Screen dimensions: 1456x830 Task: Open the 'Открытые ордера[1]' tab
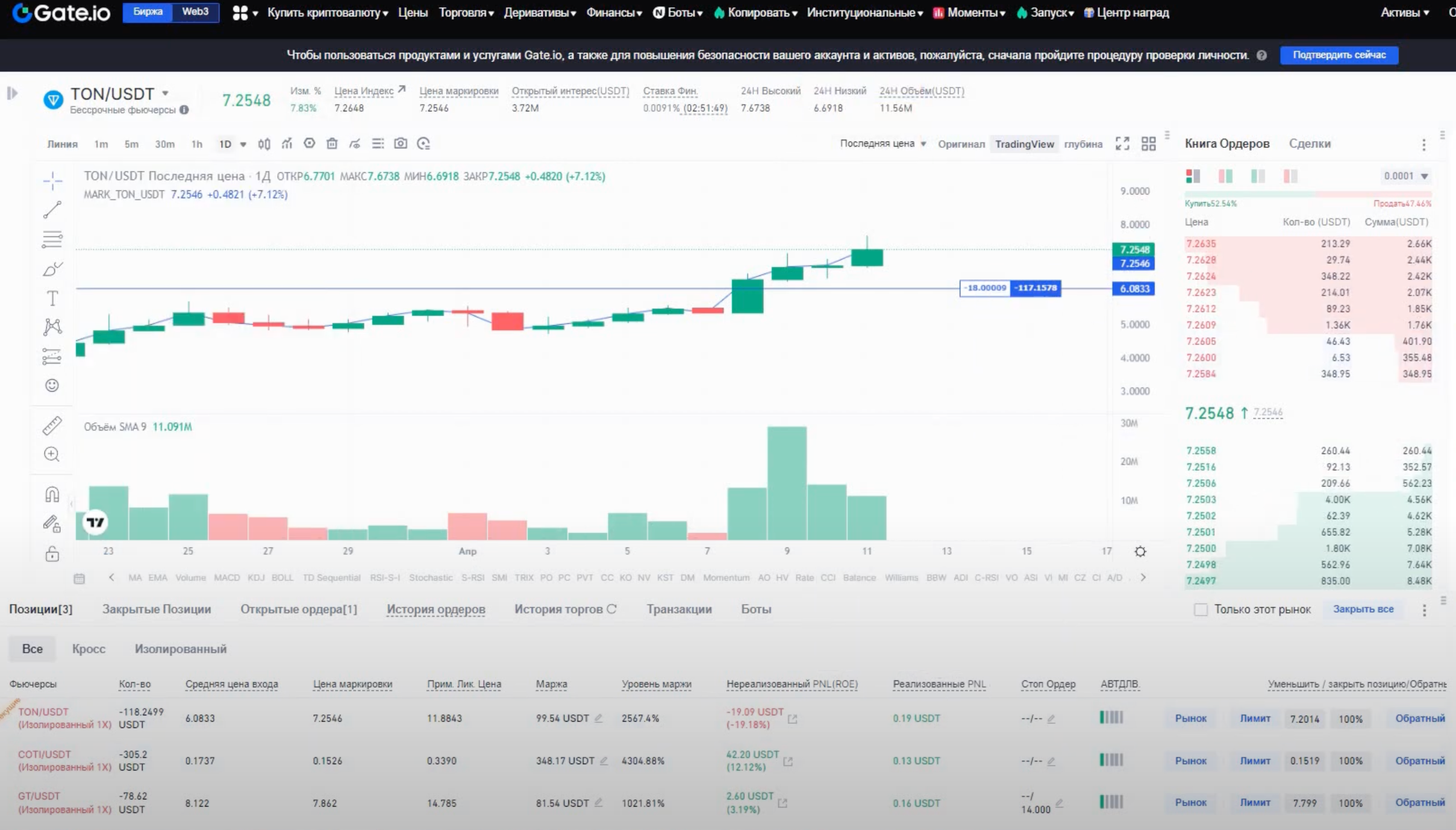299,609
